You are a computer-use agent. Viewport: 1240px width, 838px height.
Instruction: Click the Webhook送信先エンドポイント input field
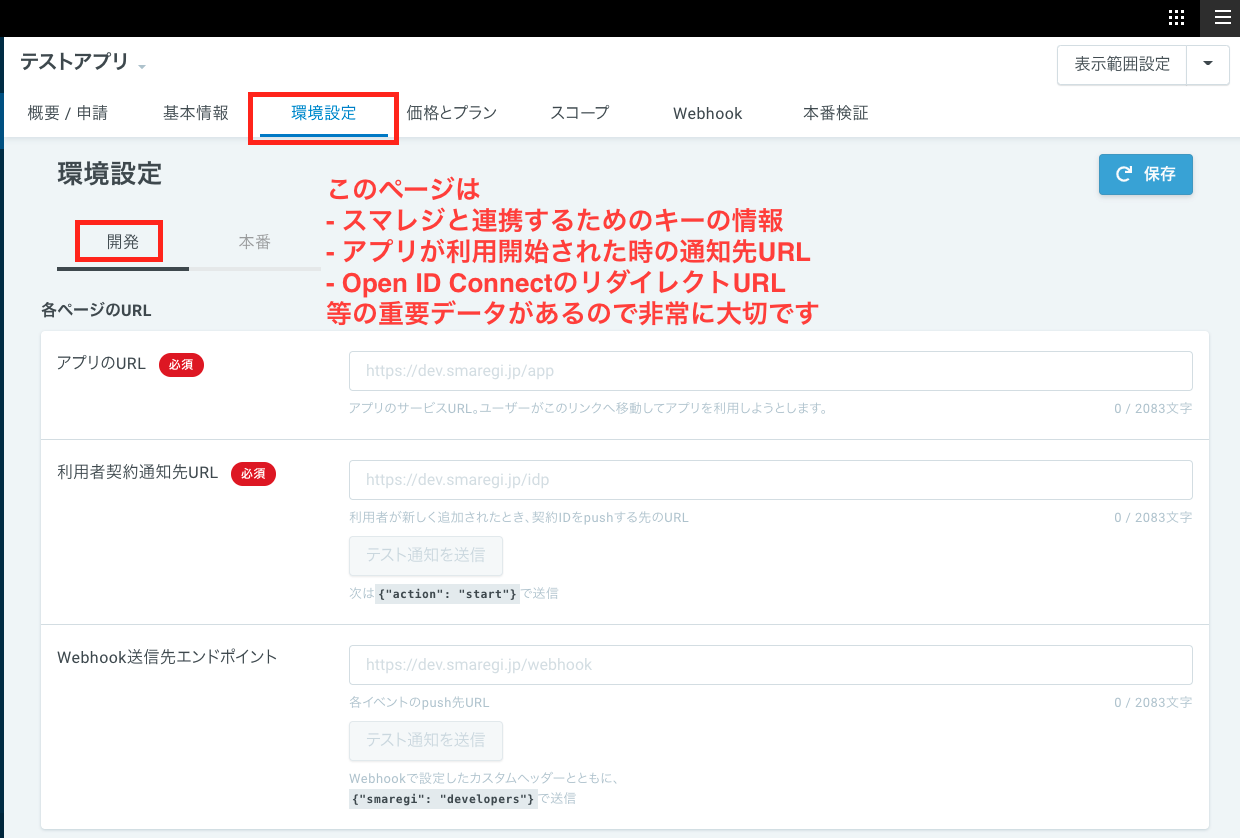click(x=770, y=664)
